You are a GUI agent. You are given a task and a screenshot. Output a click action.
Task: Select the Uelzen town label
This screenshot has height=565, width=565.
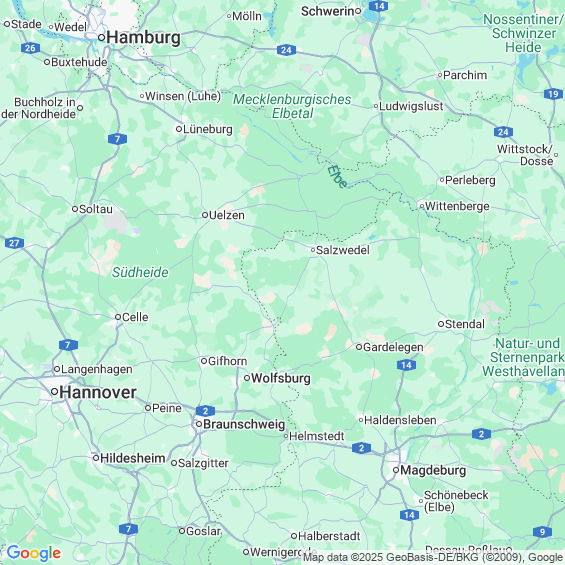coord(227,215)
